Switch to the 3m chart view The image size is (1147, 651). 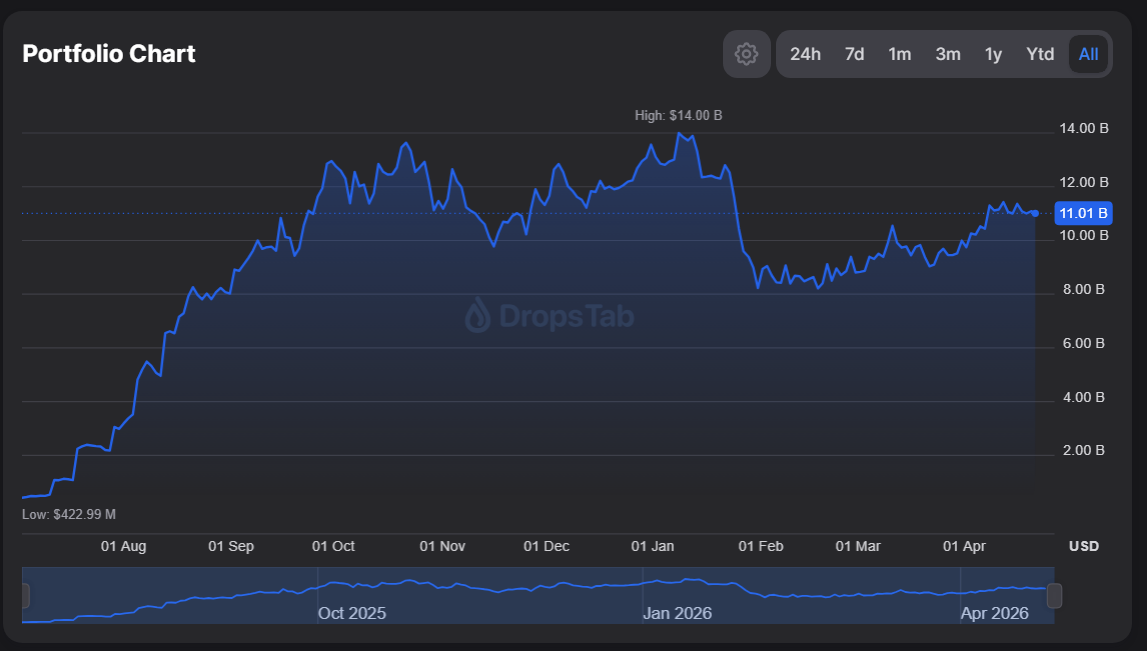[947, 54]
